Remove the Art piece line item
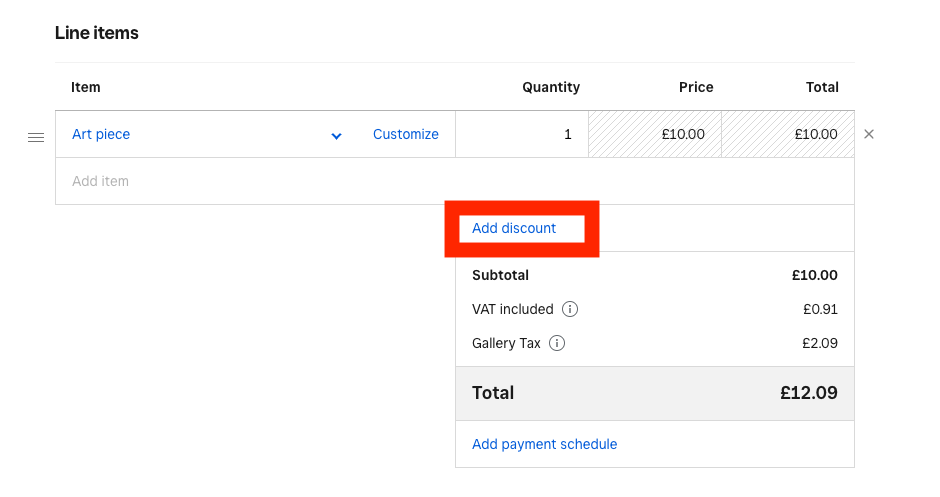This screenshot has height=497, width=940. pos(869,134)
